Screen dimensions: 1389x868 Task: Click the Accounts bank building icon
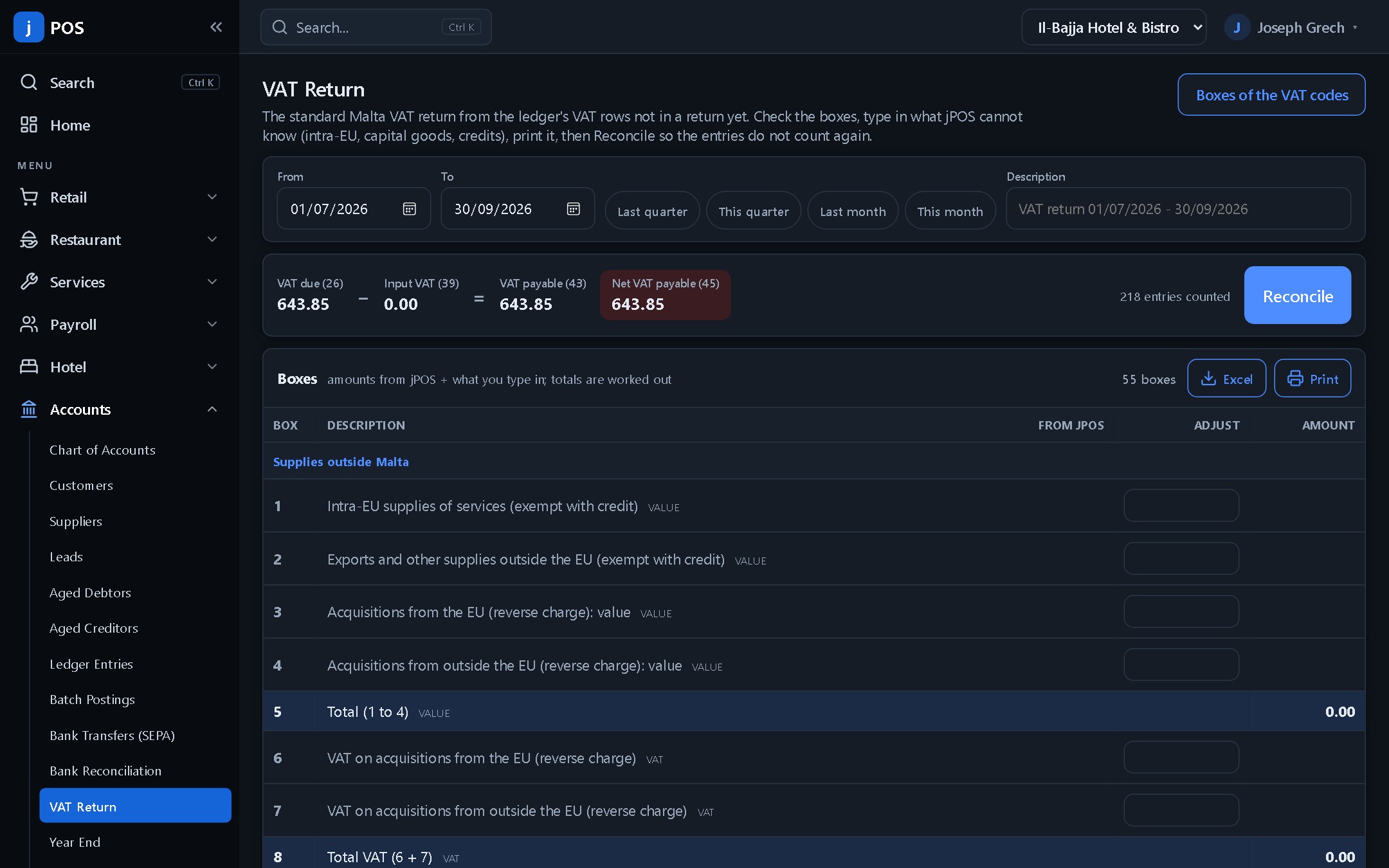click(x=29, y=409)
